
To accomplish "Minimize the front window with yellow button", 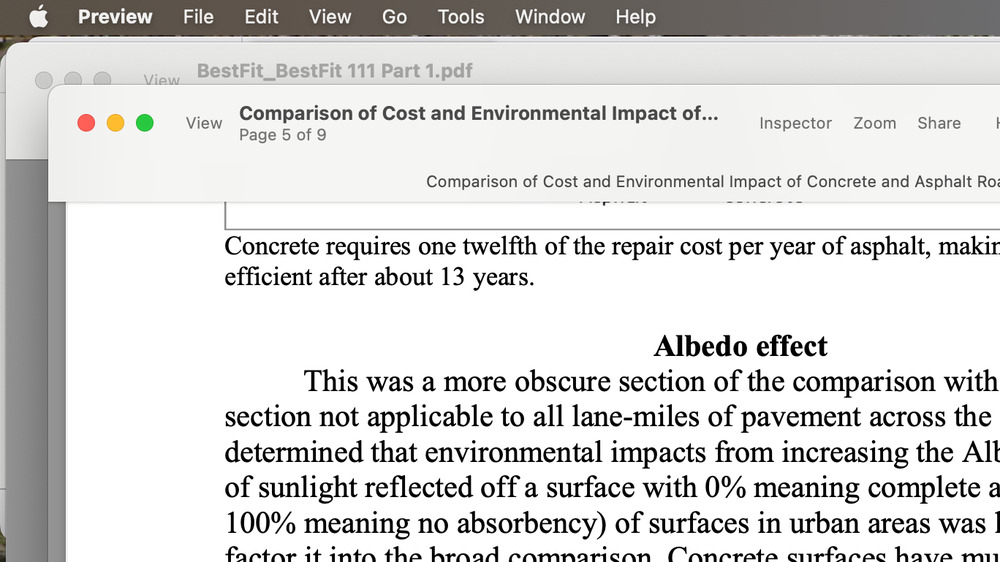I will coord(115,122).
